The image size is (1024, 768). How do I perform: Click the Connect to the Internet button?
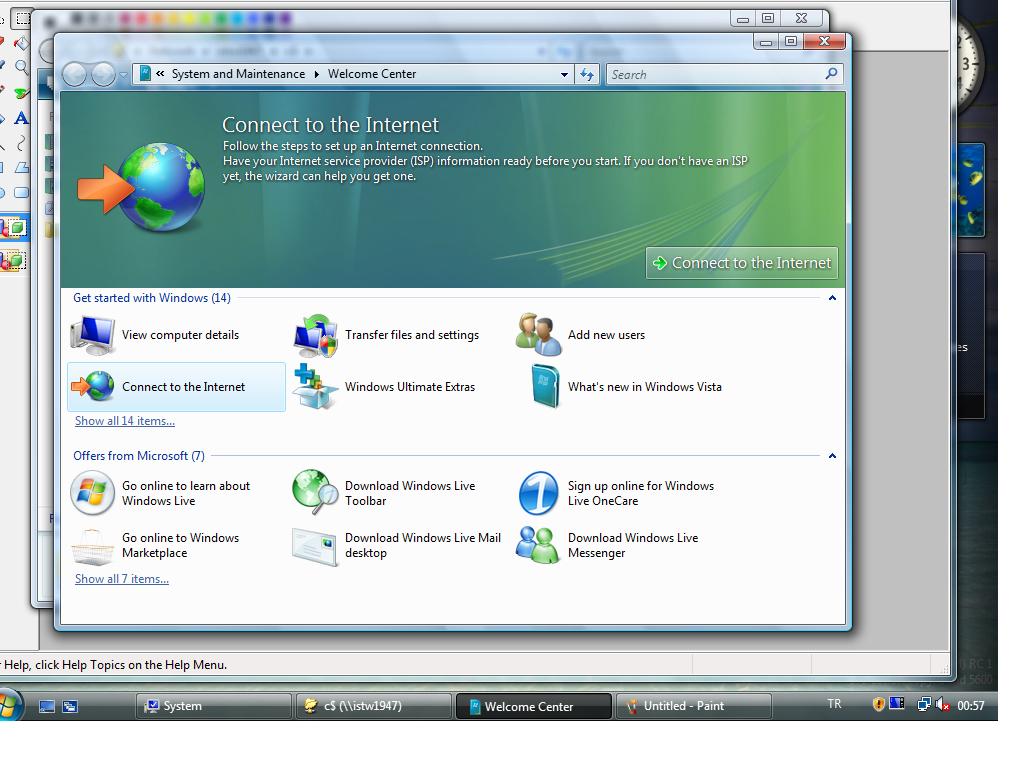coord(741,262)
